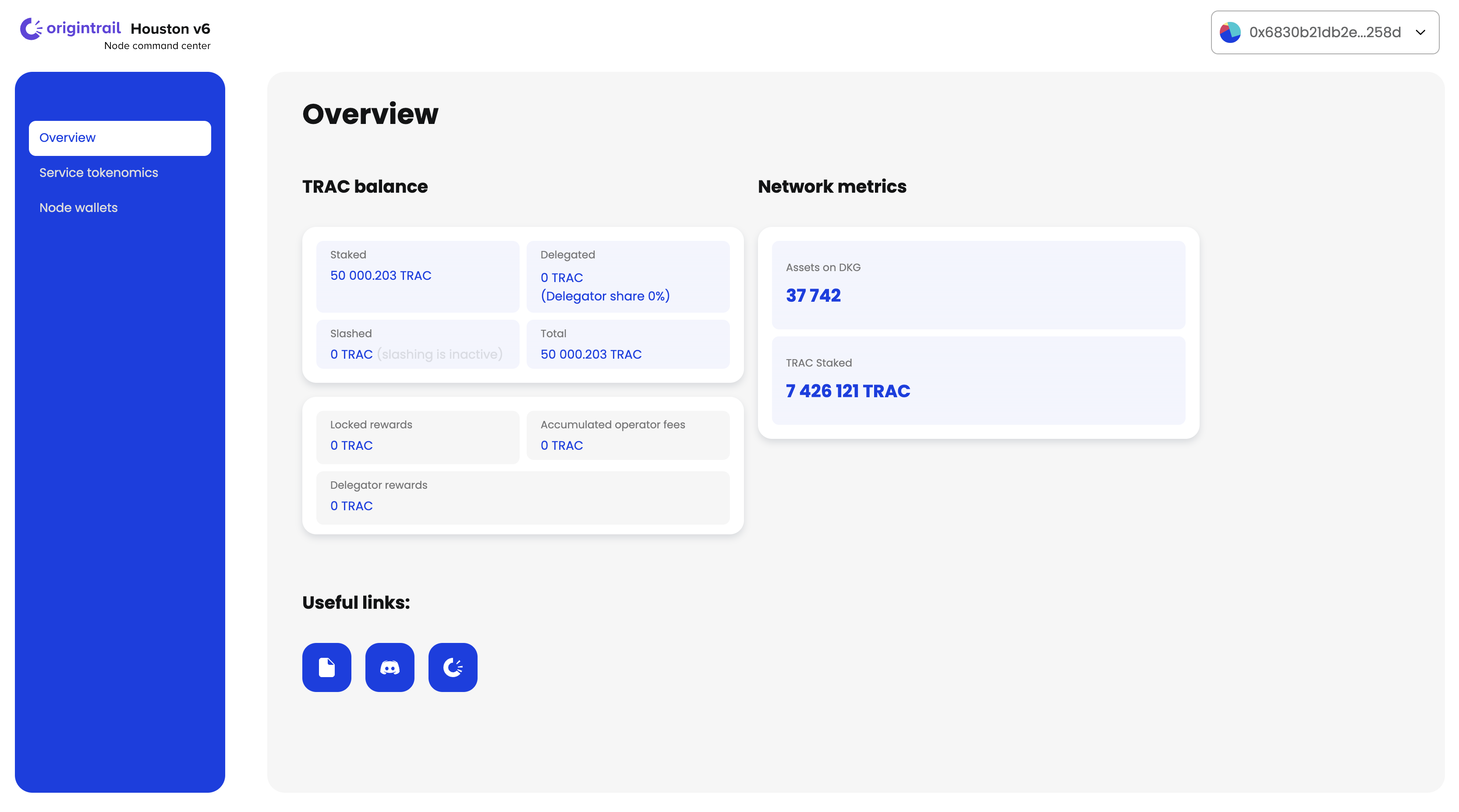Select the Staked 50 000.203 TRAC card
Screen dimensions: 1459x812
418,276
